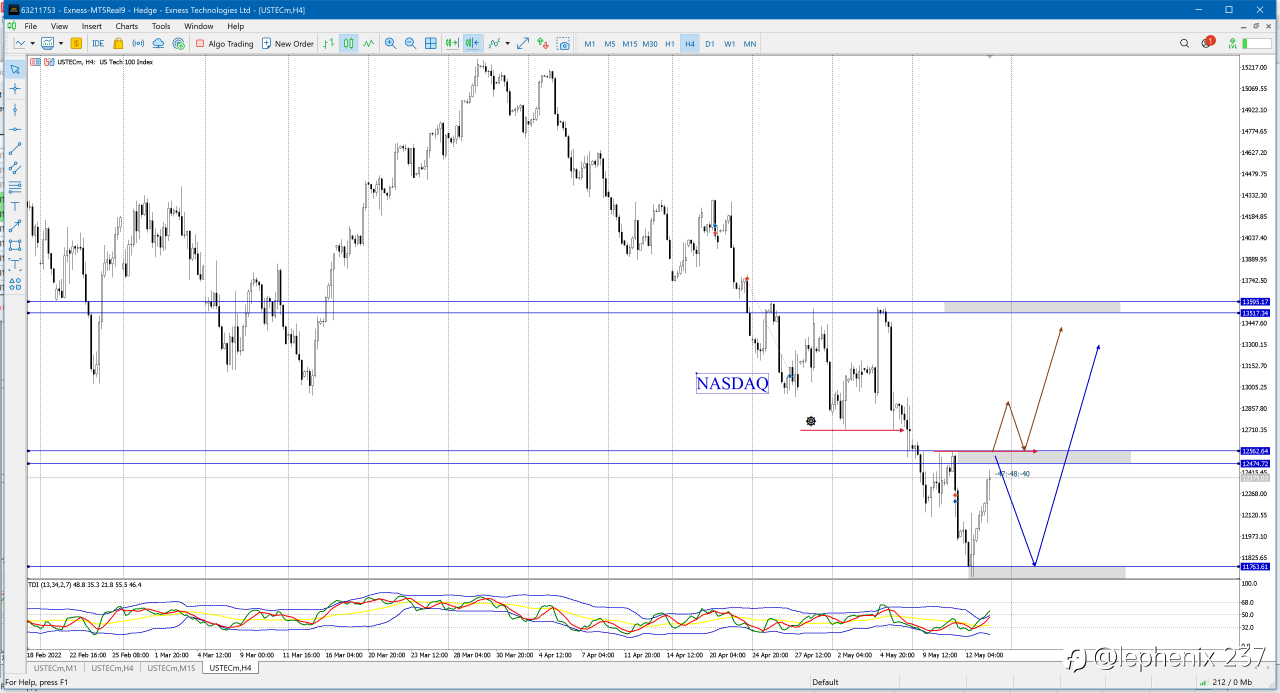Select the rectangle shape tool

(15, 244)
